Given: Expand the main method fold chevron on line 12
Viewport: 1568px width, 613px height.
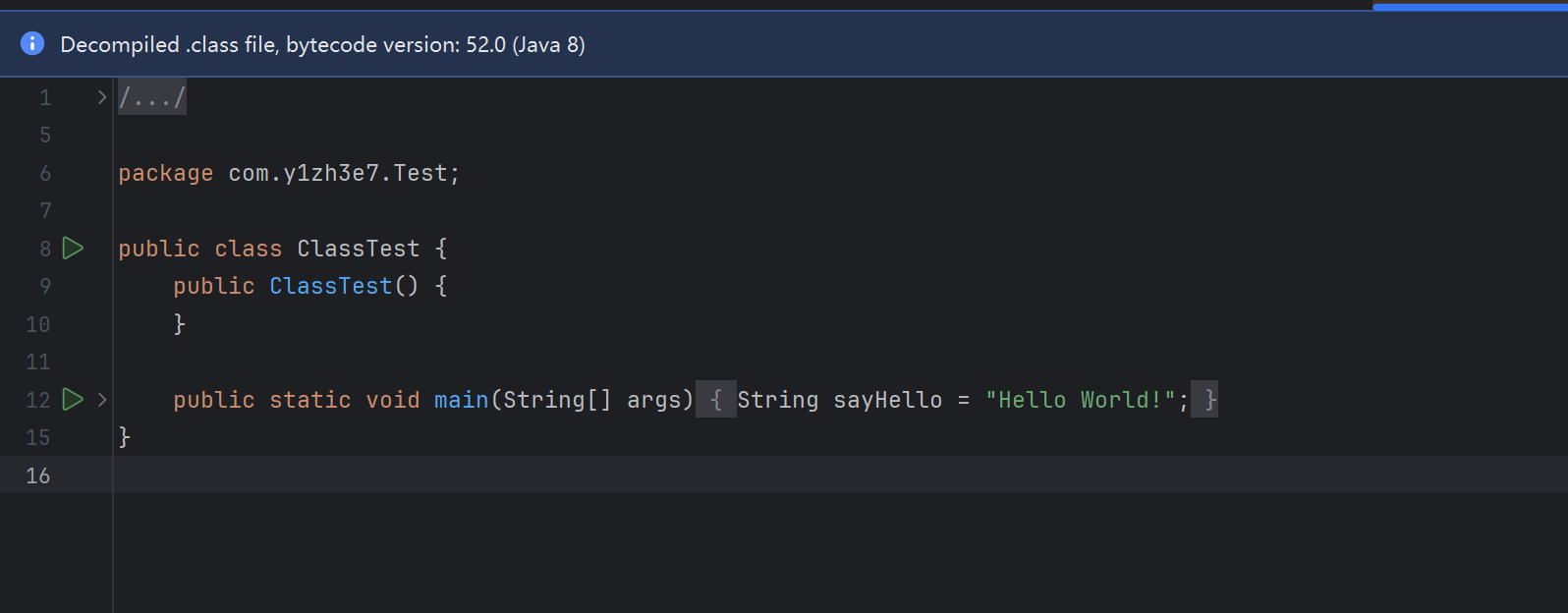Looking at the screenshot, I should click(x=101, y=400).
